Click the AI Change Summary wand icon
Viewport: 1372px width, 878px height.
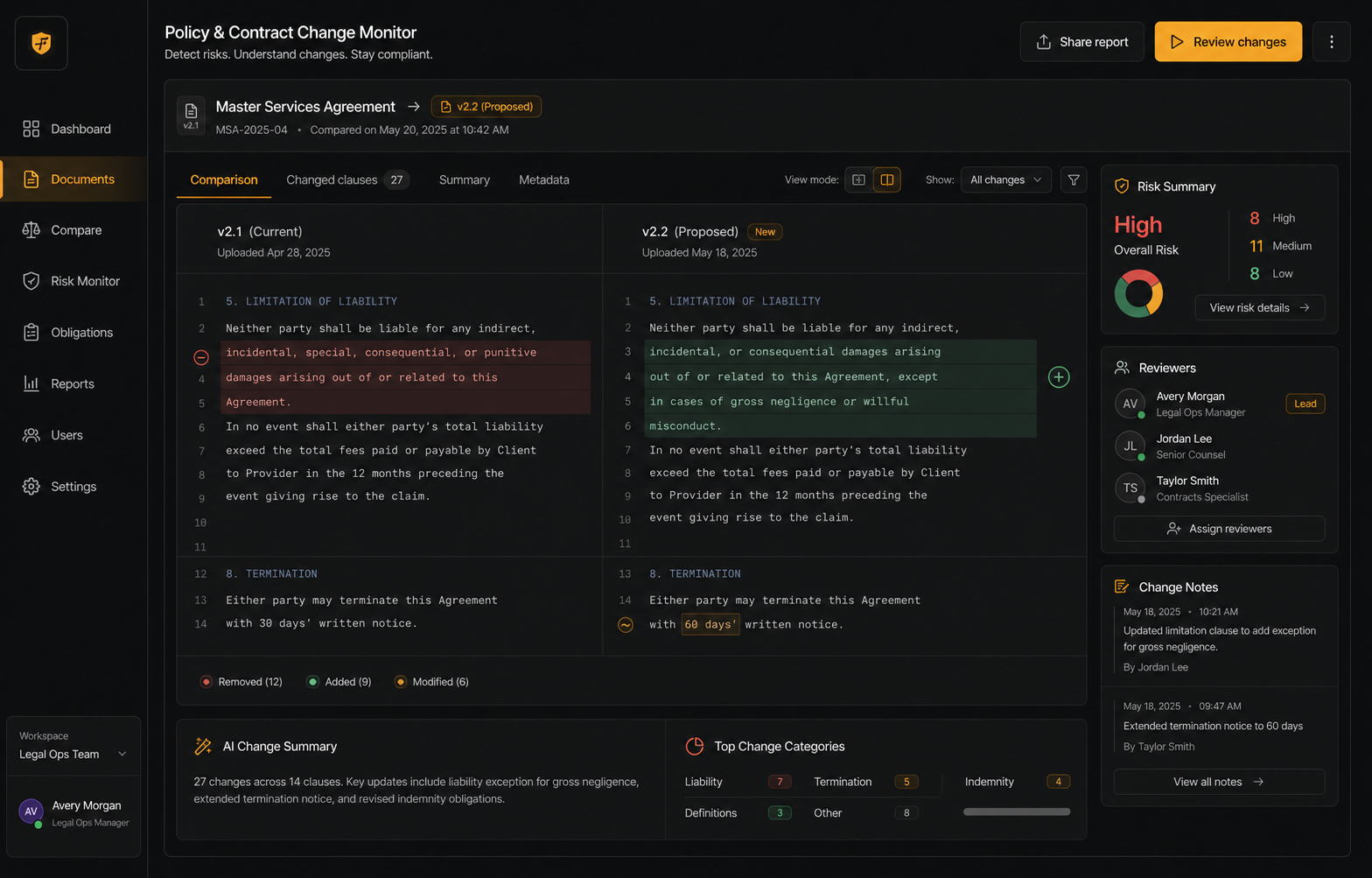203,746
